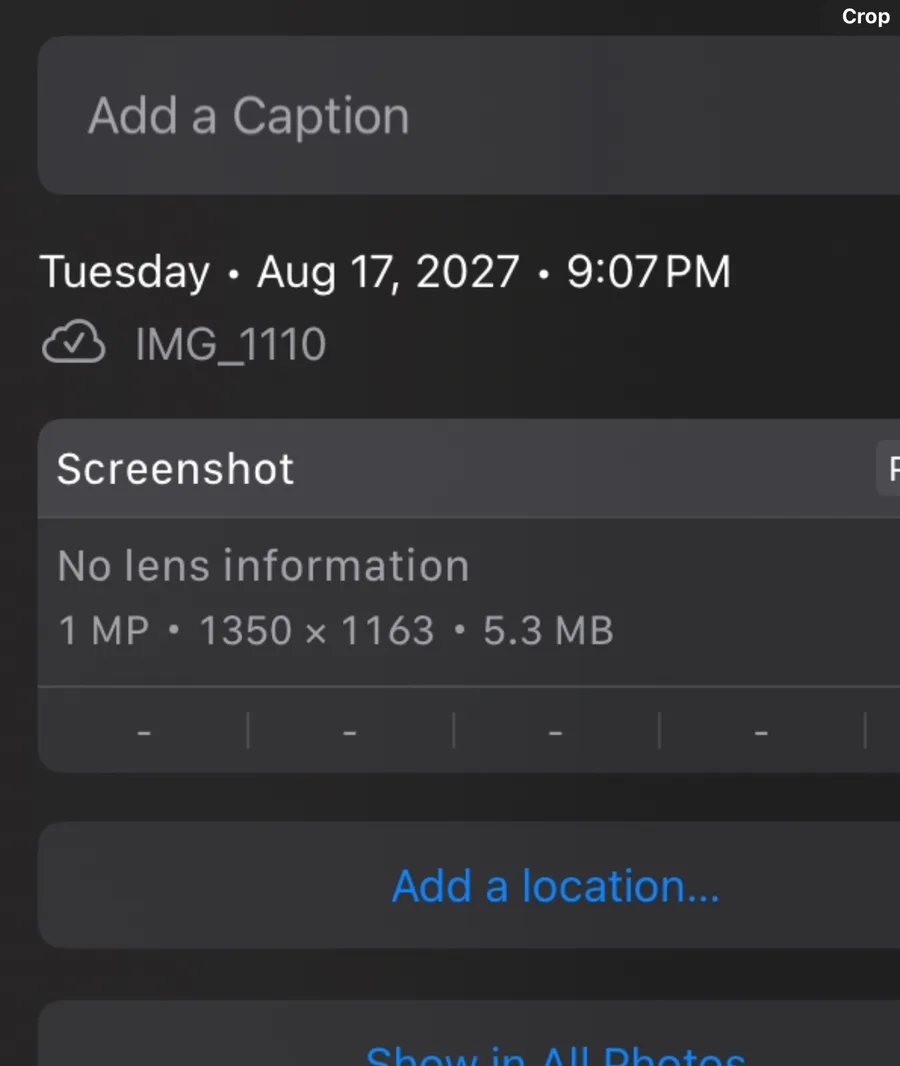Click the Add a location link
Image resolution: width=900 pixels, height=1066 pixels.
[555, 886]
